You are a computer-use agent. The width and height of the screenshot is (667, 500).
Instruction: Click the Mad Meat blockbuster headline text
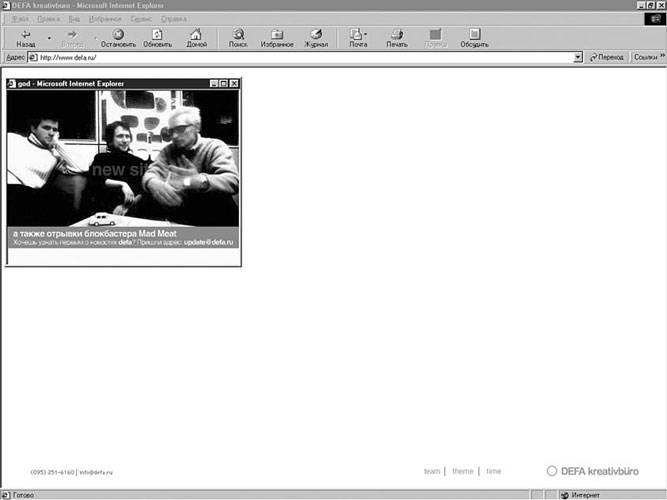point(94,233)
